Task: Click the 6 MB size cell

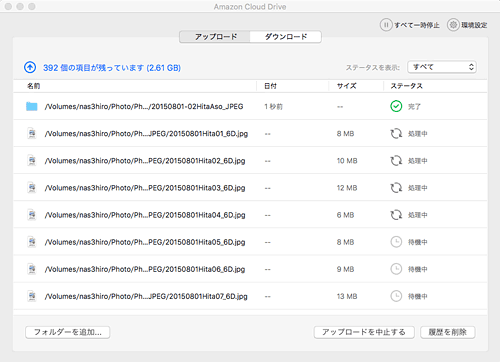Action: coord(345,215)
